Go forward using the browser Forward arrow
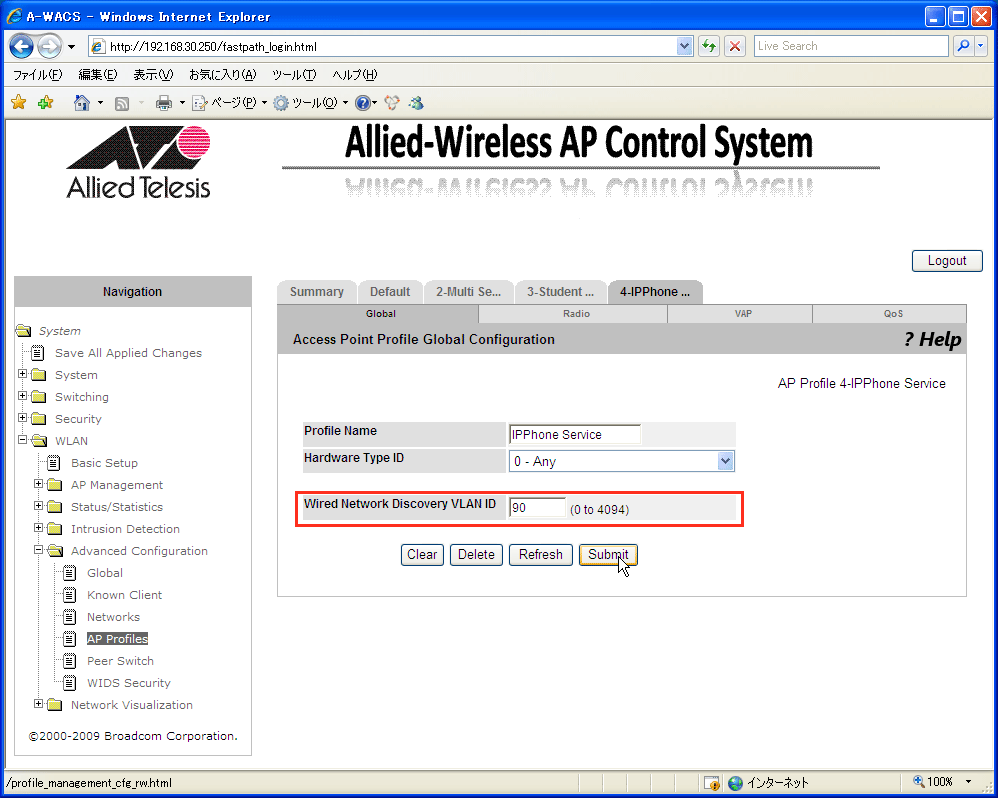Screen dimensions: 998x798 [x=49, y=46]
